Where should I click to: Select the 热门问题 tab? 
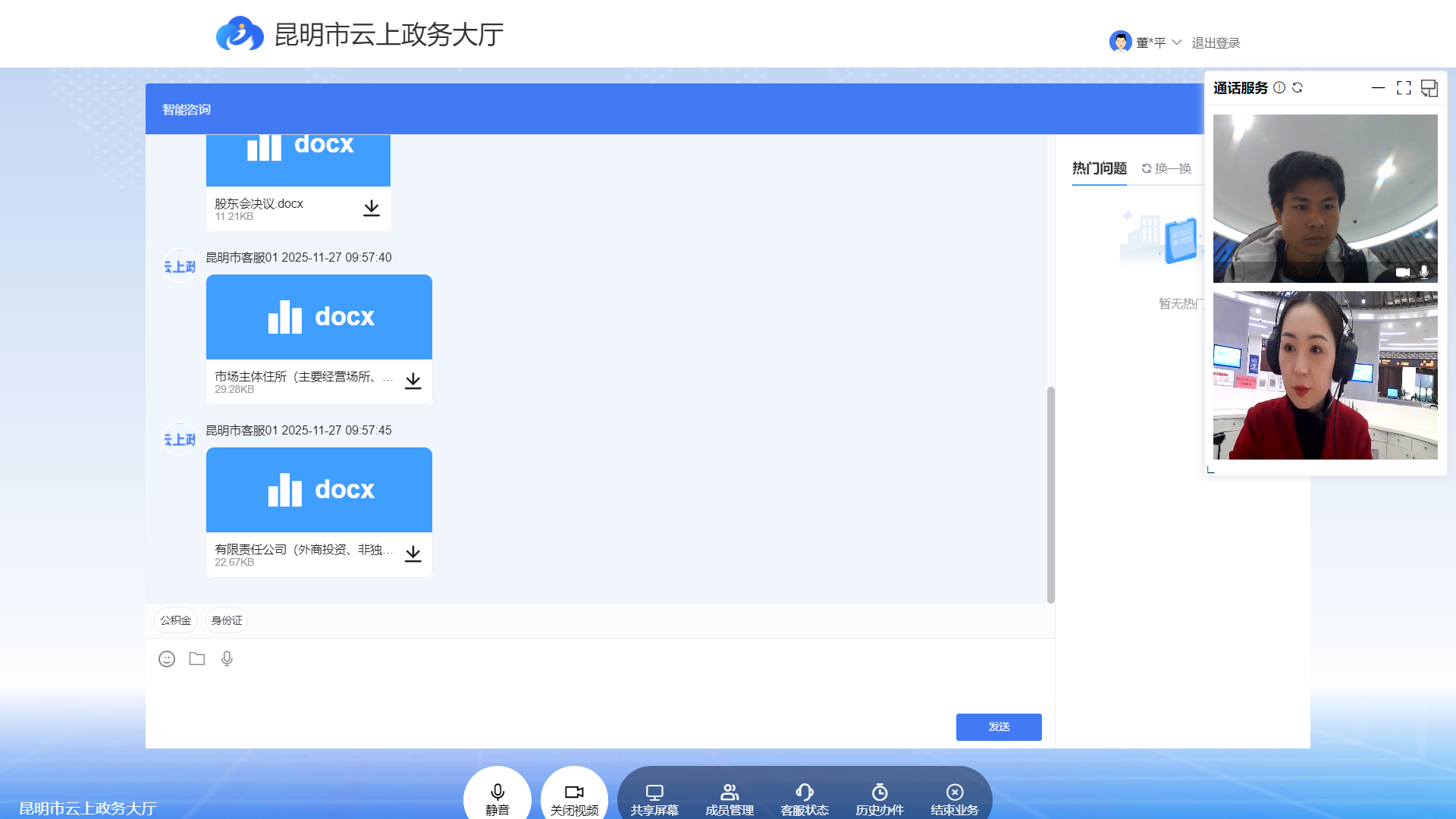tap(1099, 168)
